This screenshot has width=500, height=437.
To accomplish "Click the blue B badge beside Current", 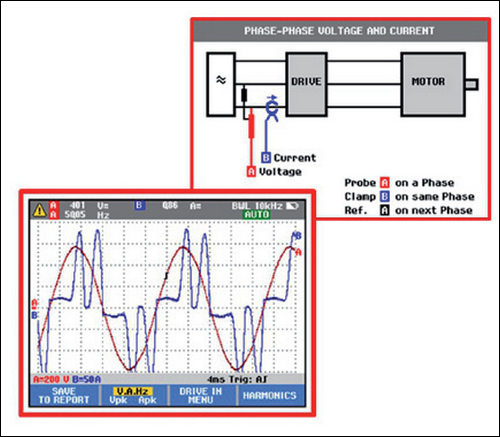I will 266,157.
